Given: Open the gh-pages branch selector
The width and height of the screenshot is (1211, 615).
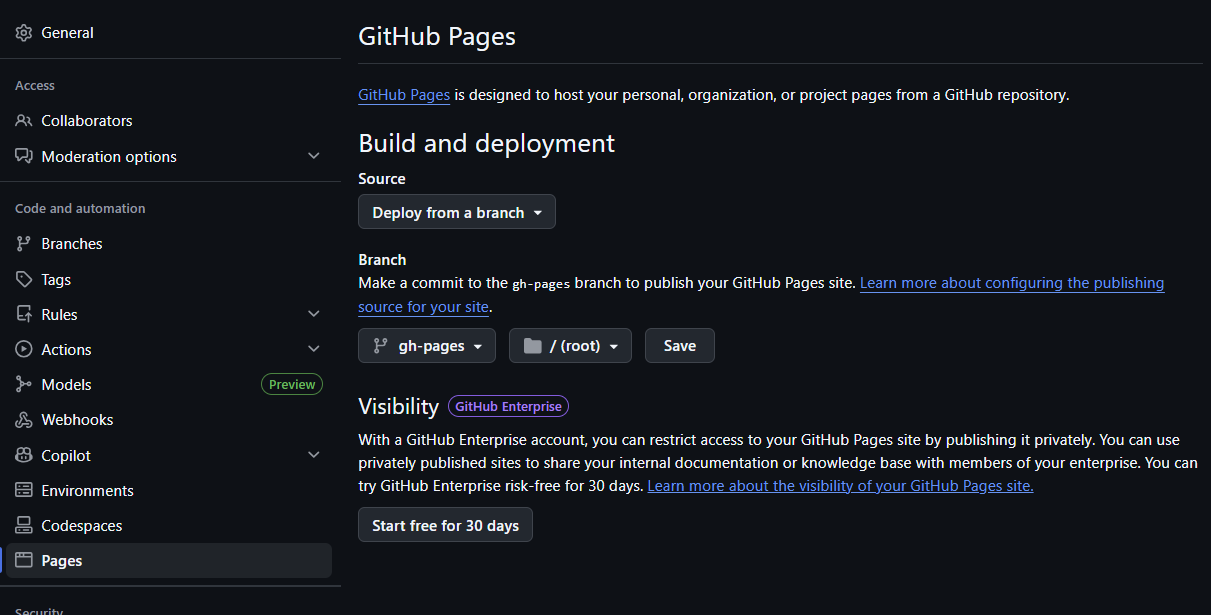Looking at the screenshot, I should coord(426,346).
